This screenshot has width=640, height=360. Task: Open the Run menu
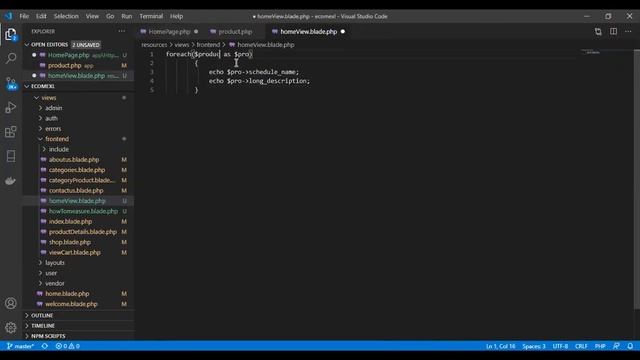(127, 16)
